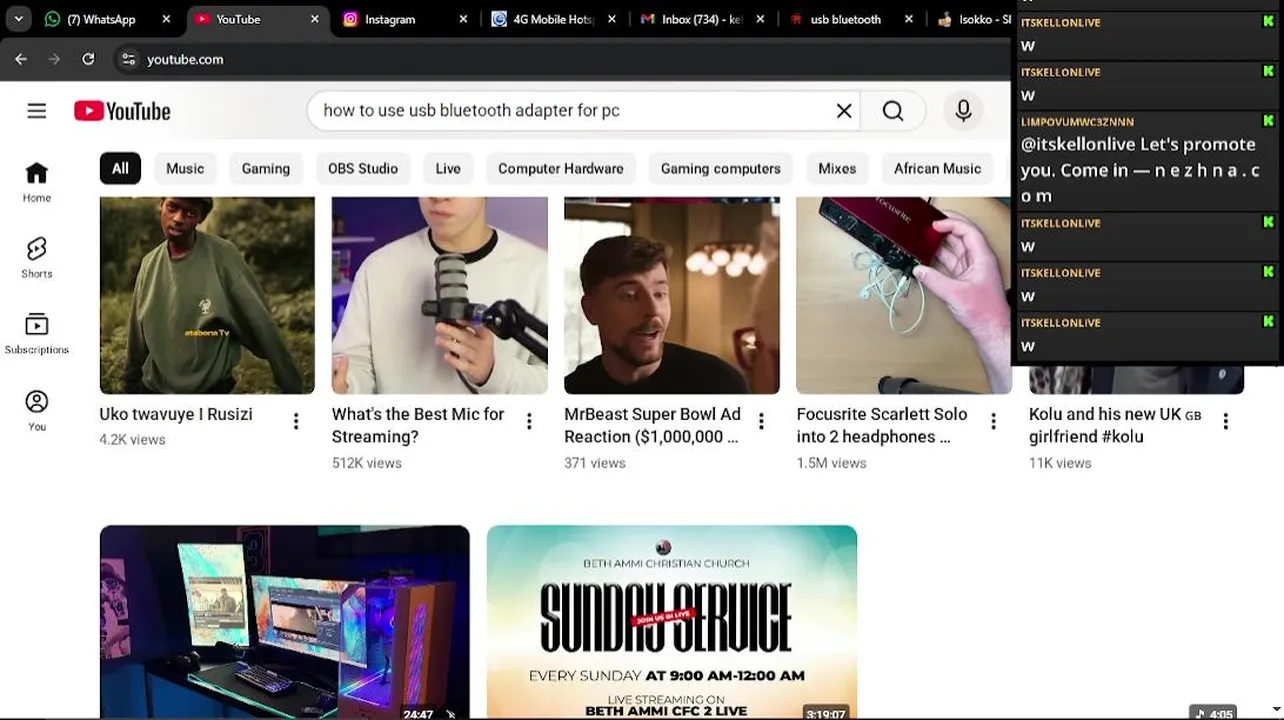This screenshot has width=1284, height=720.
Task: Click the magnifier search button
Action: tap(893, 111)
